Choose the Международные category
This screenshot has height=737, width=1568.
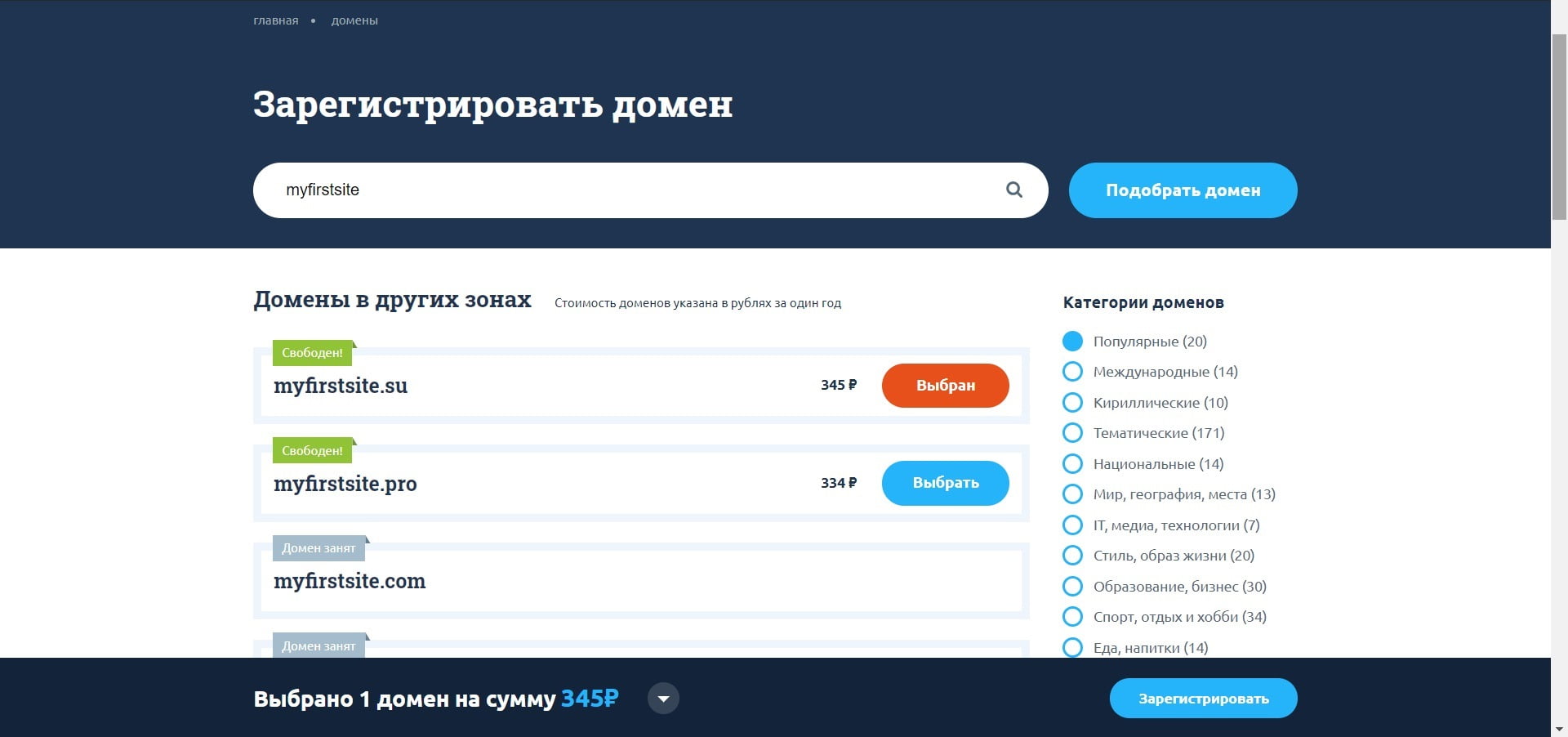click(x=1072, y=372)
